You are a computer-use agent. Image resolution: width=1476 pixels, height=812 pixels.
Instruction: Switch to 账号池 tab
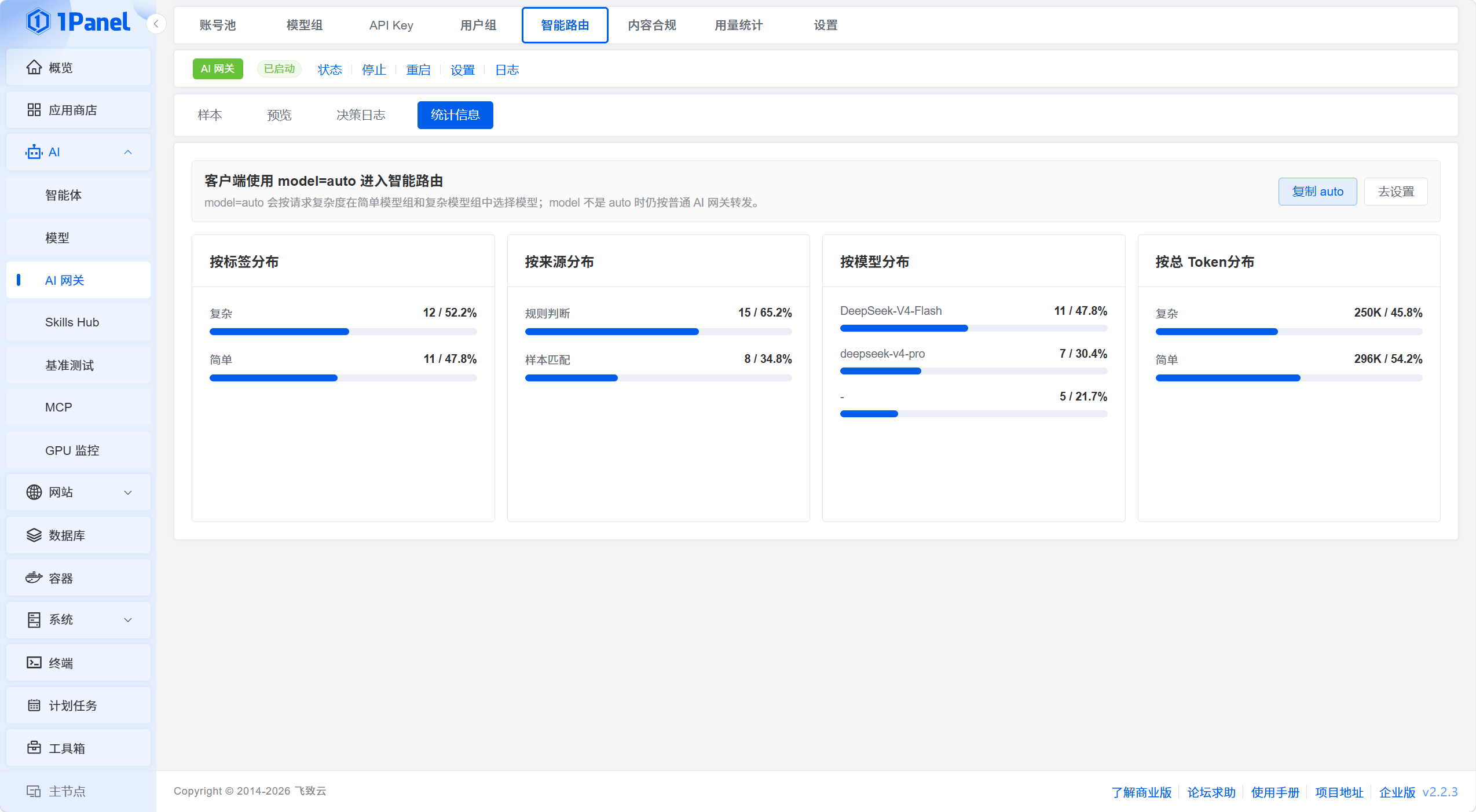(x=218, y=25)
